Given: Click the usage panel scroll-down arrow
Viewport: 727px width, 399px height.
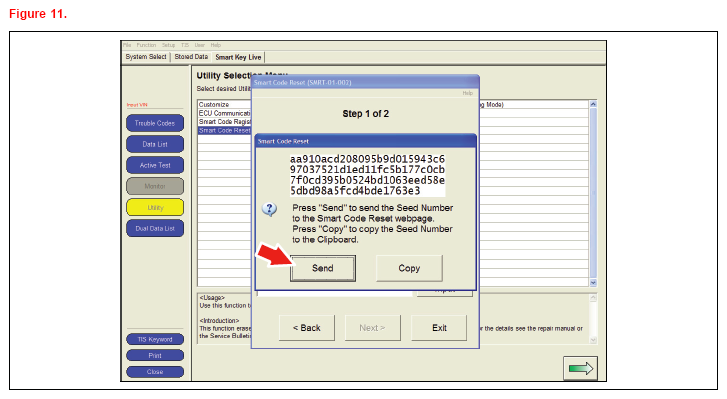Looking at the screenshot, I should tap(593, 340).
